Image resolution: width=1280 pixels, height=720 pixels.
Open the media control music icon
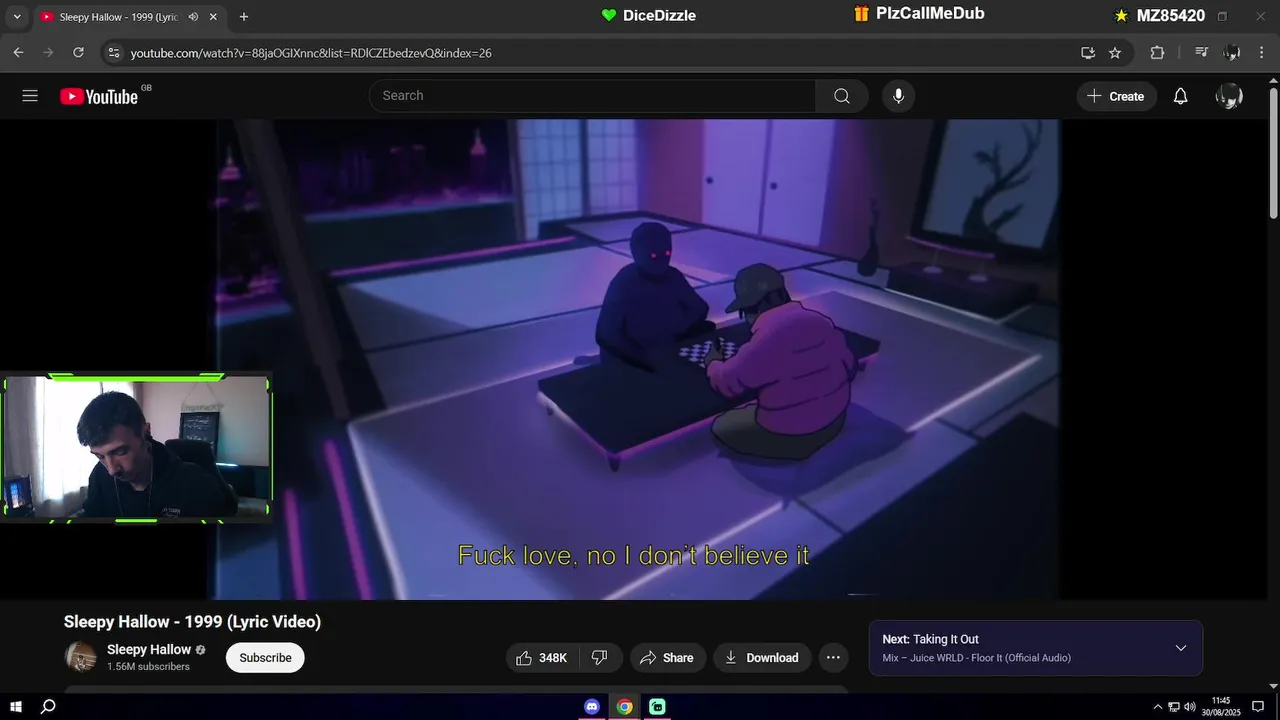[1202, 53]
